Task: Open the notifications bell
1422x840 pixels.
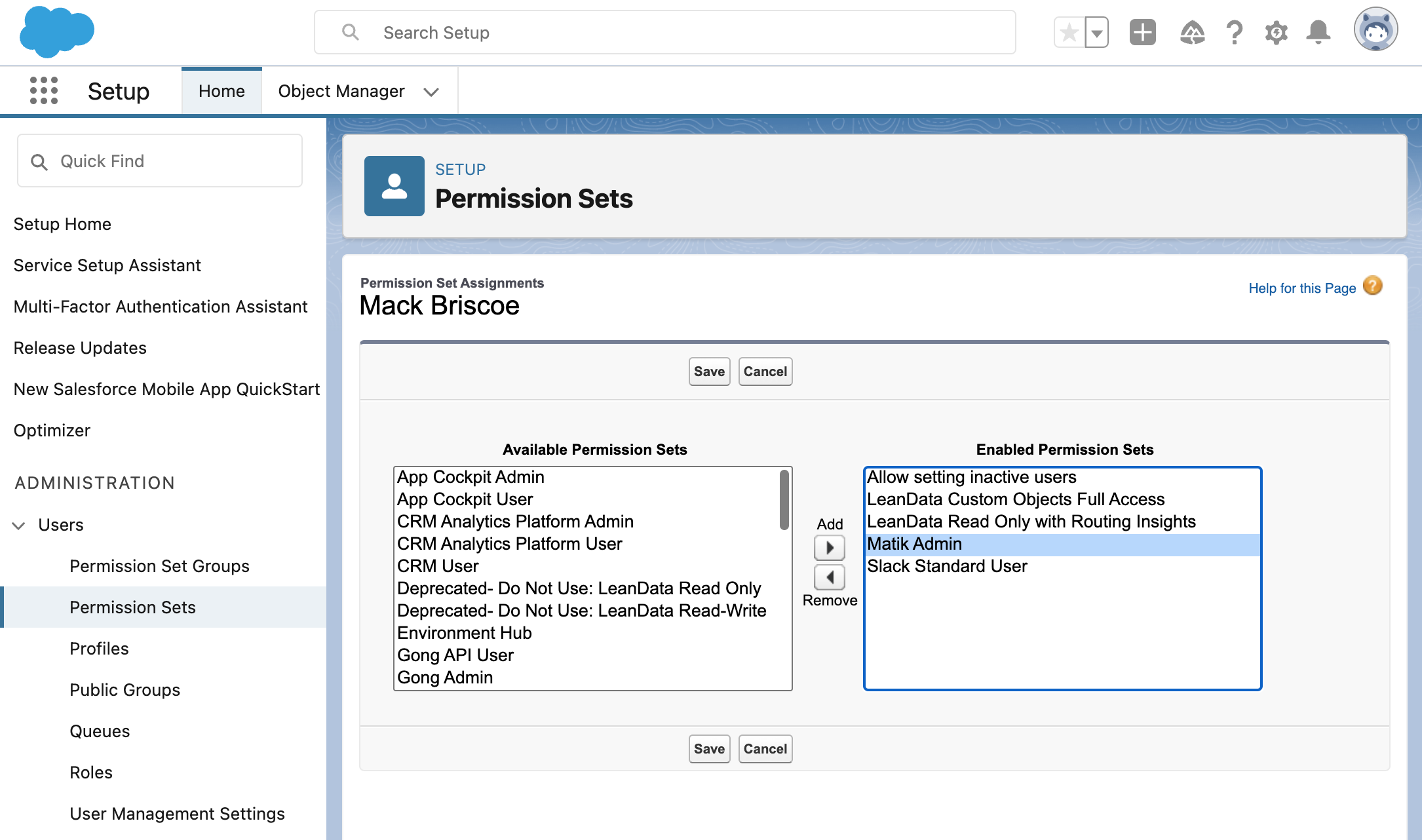Action: coord(1318,32)
